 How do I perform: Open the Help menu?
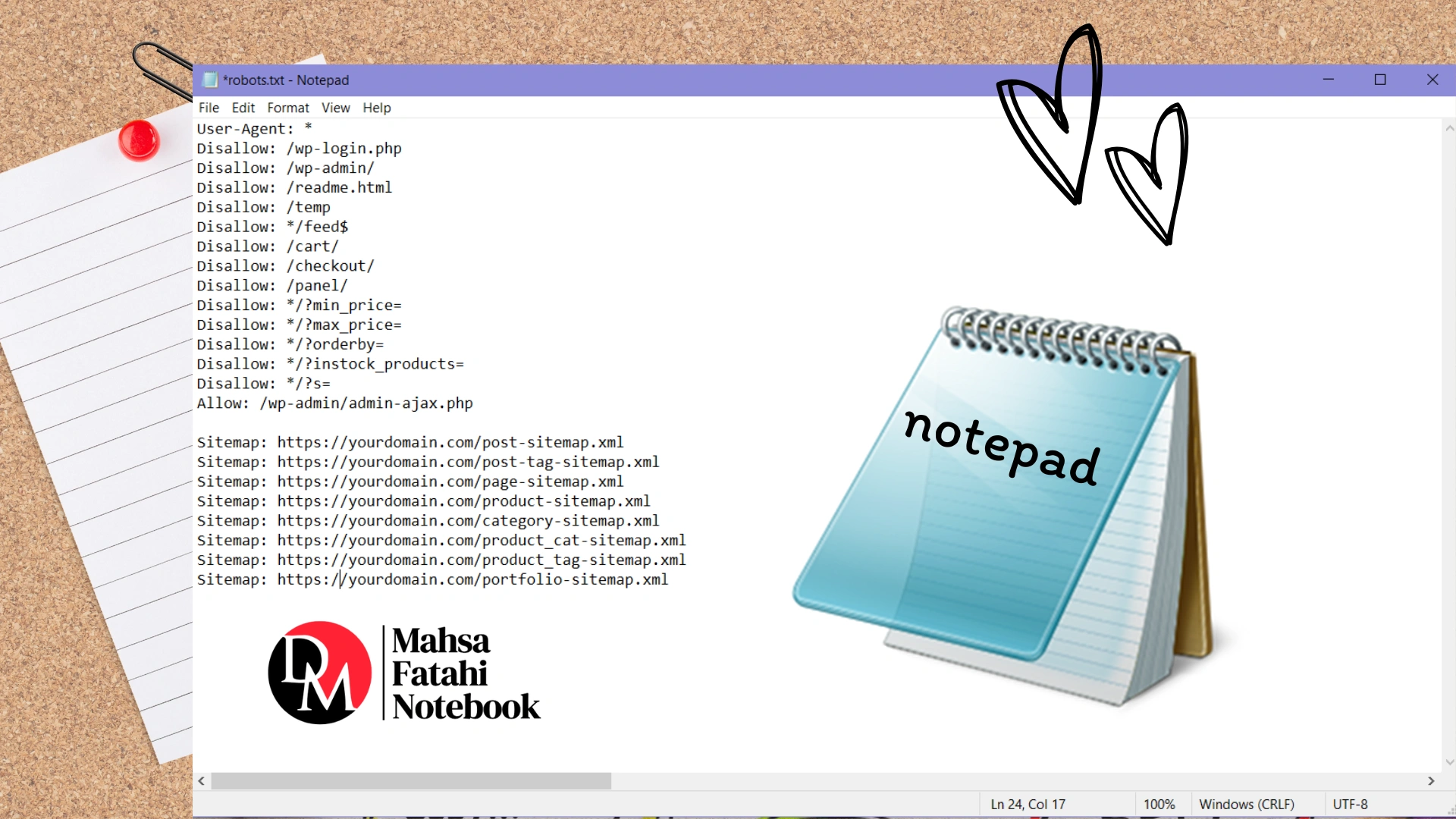point(377,108)
